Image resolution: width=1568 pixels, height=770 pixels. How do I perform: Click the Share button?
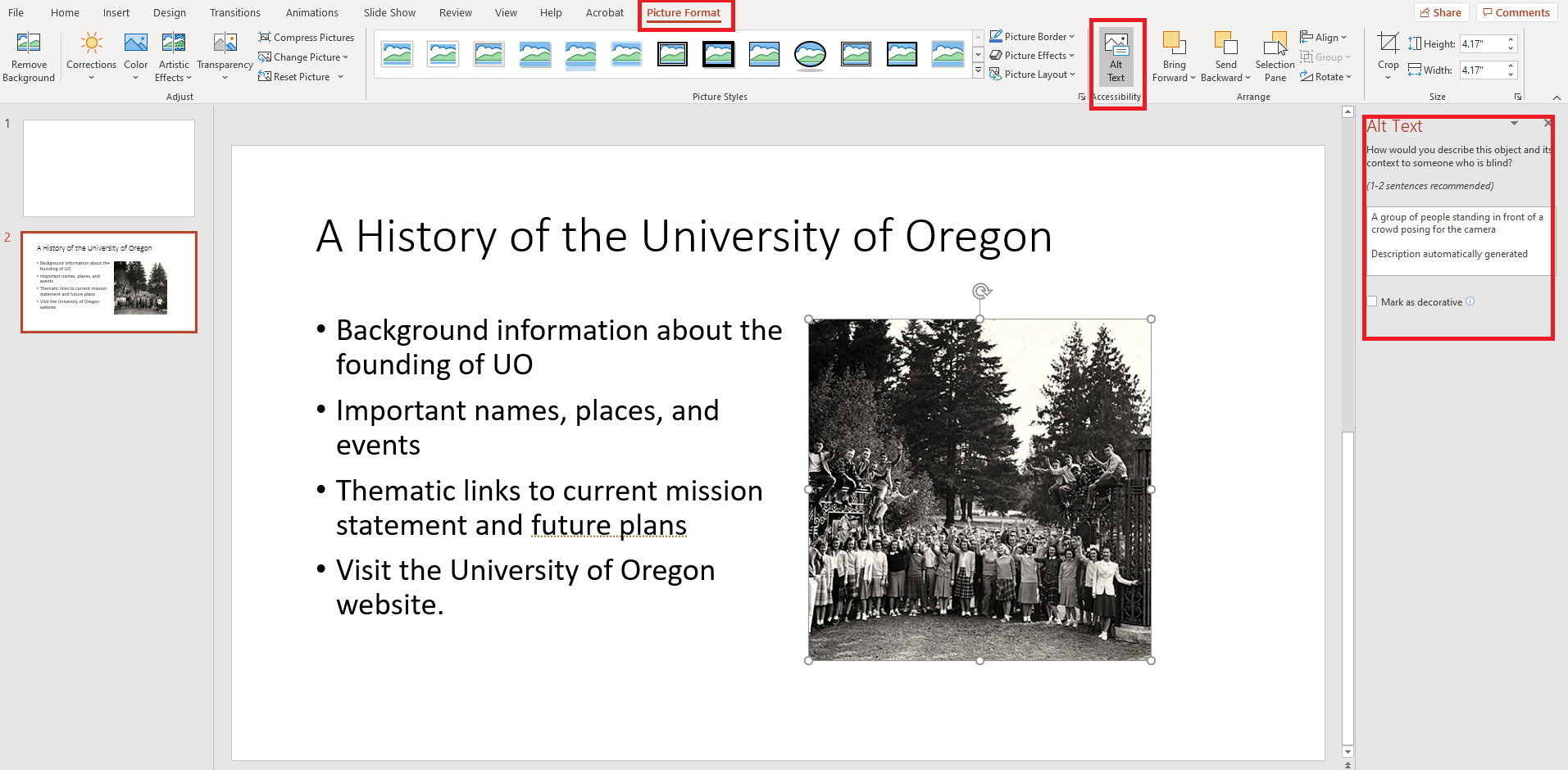point(1440,12)
